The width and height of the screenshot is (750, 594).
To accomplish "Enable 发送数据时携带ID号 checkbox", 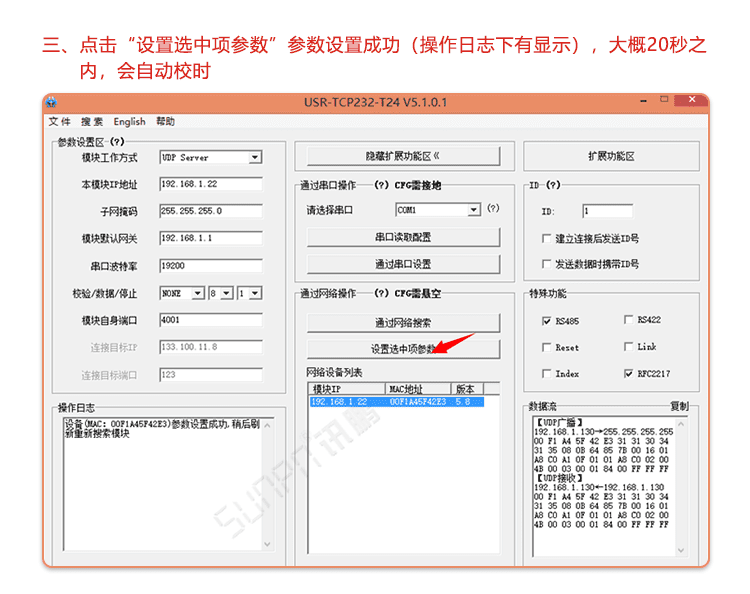I will pyautogui.click(x=546, y=264).
